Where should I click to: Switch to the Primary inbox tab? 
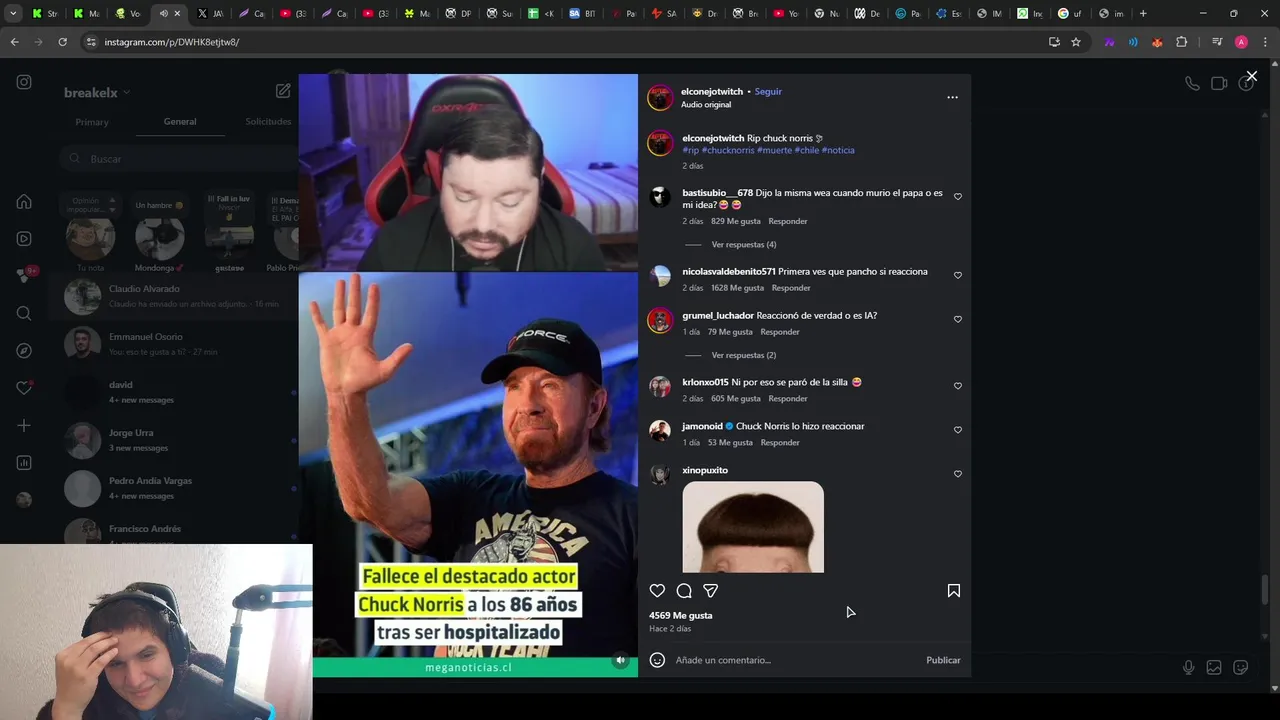coord(92,122)
